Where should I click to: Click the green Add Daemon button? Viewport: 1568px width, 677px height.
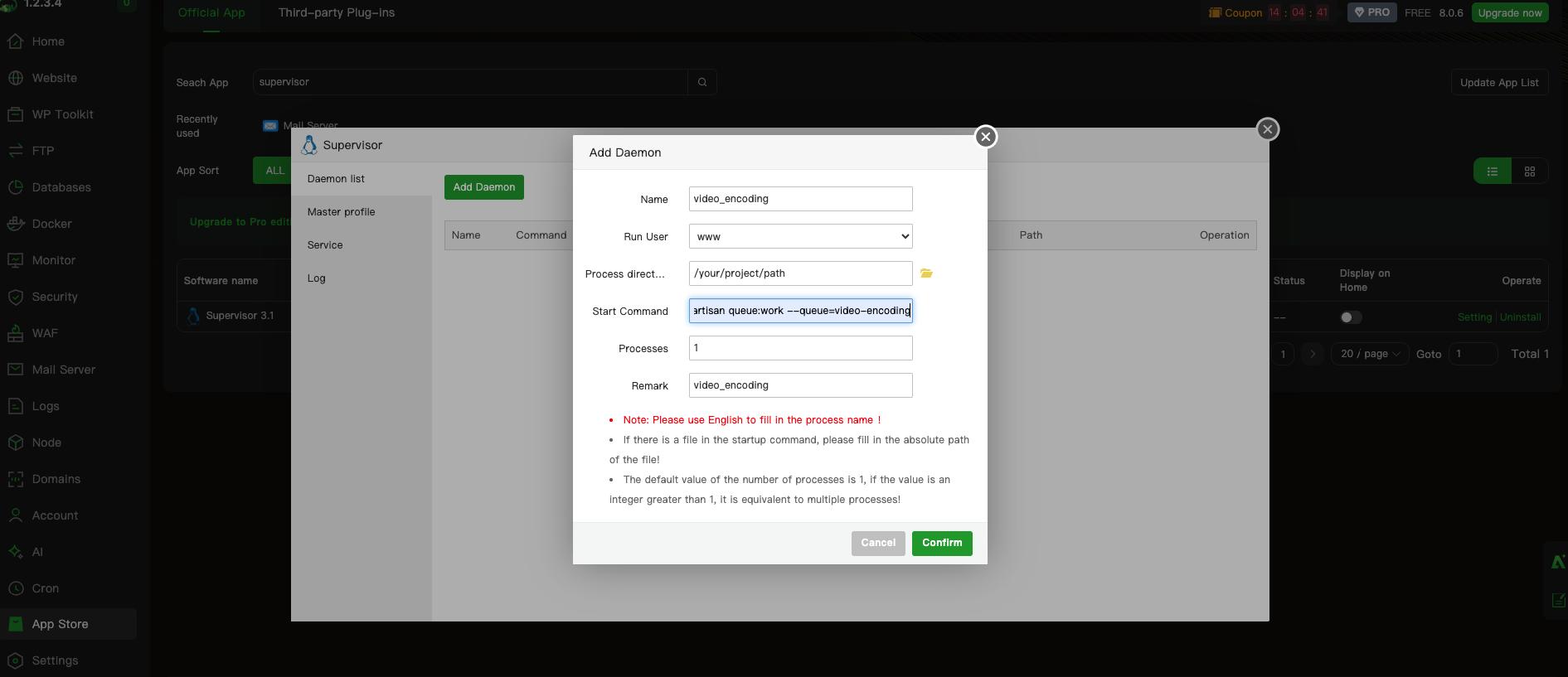point(484,187)
